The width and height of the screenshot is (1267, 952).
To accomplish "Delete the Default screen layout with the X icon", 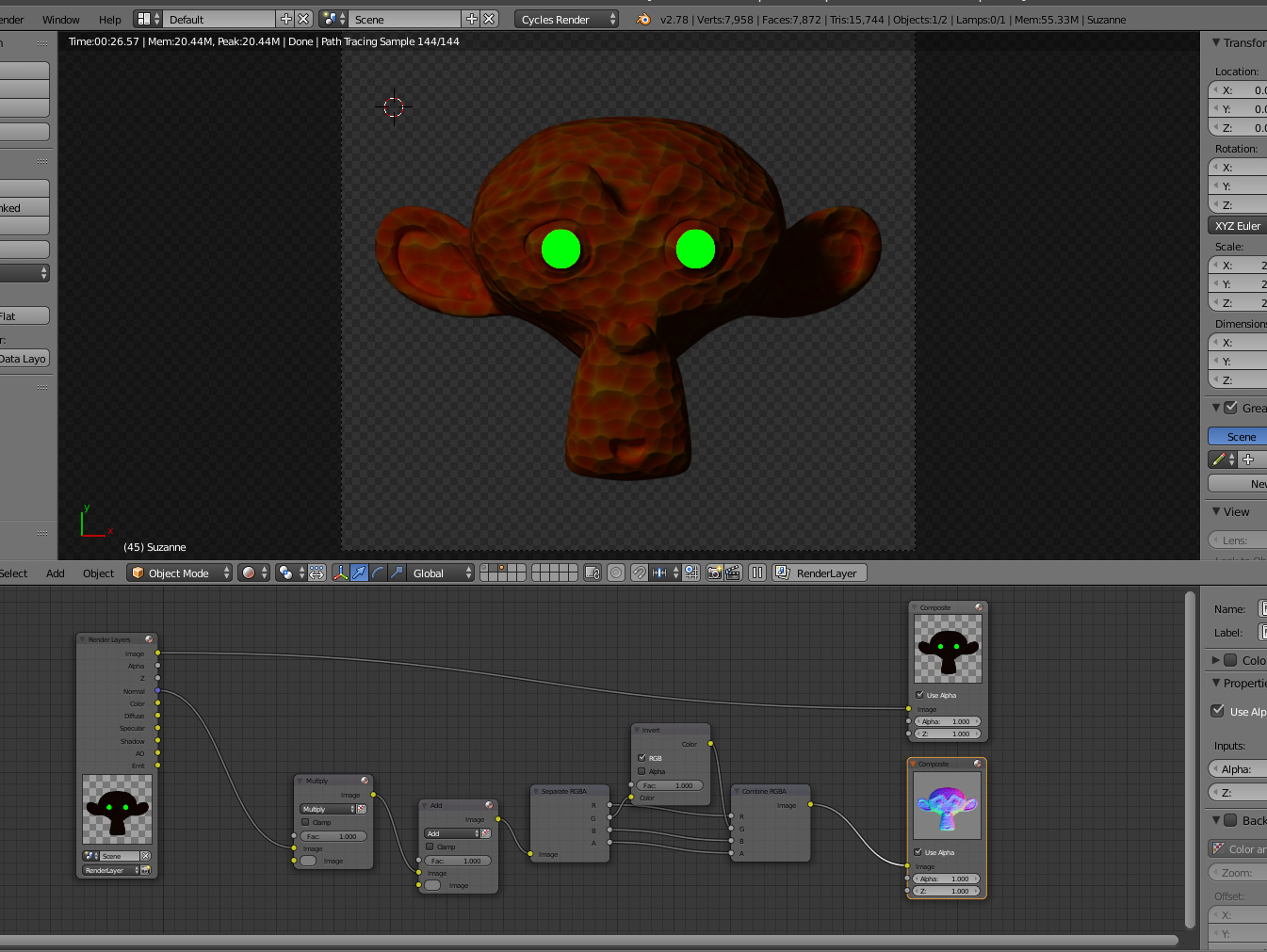I will [303, 19].
